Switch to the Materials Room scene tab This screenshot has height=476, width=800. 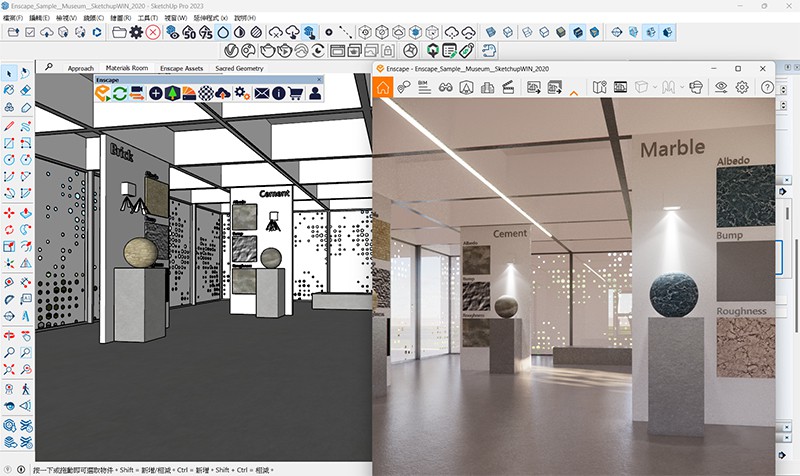(x=127, y=68)
